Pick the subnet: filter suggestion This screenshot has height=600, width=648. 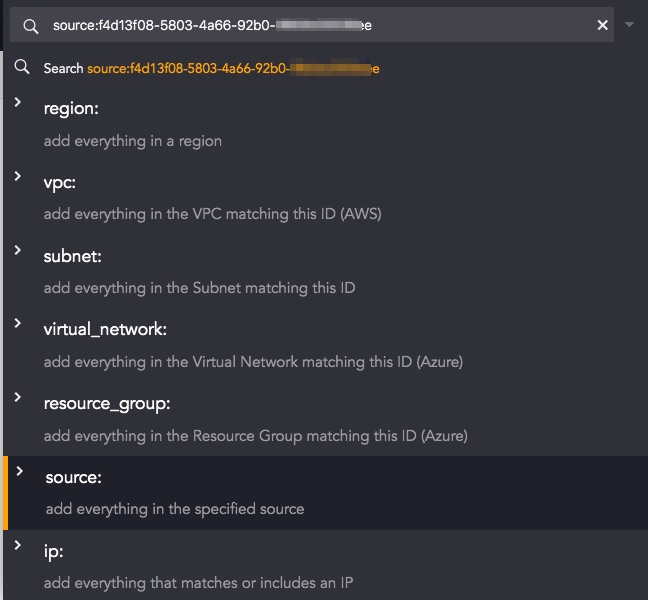pyautogui.click(x=326, y=271)
